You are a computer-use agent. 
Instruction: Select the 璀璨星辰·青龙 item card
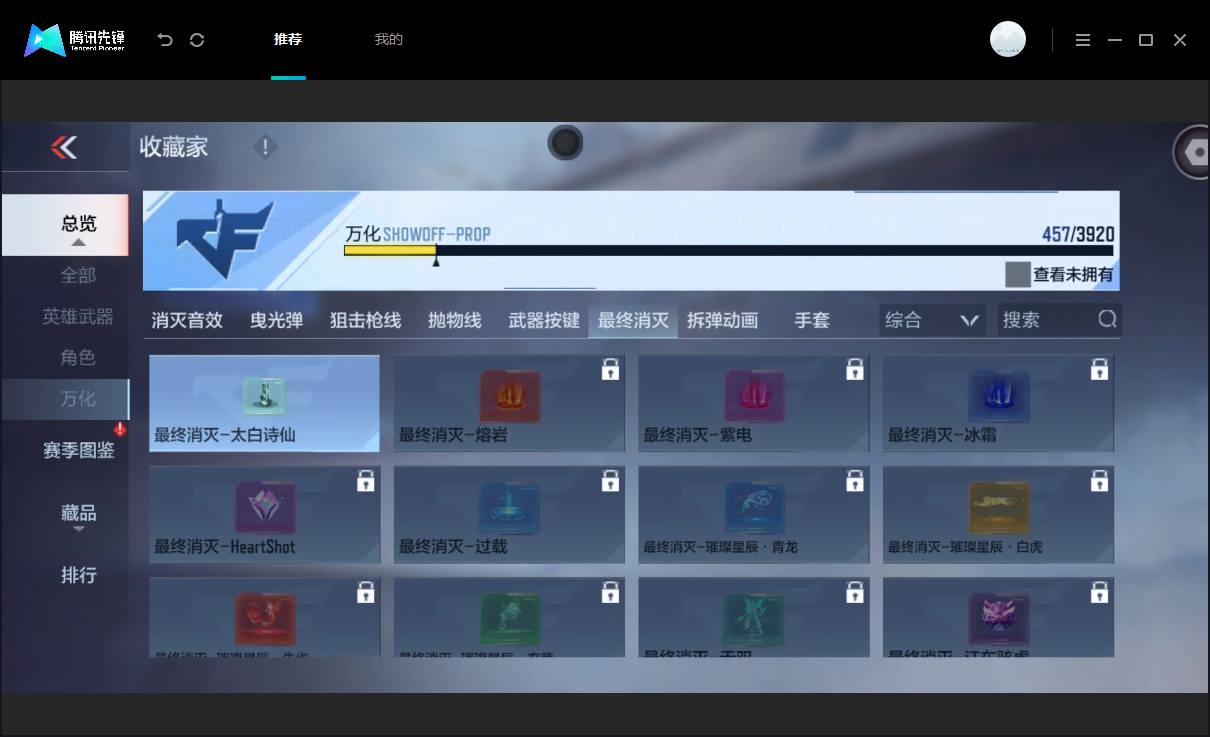coord(754,515)
